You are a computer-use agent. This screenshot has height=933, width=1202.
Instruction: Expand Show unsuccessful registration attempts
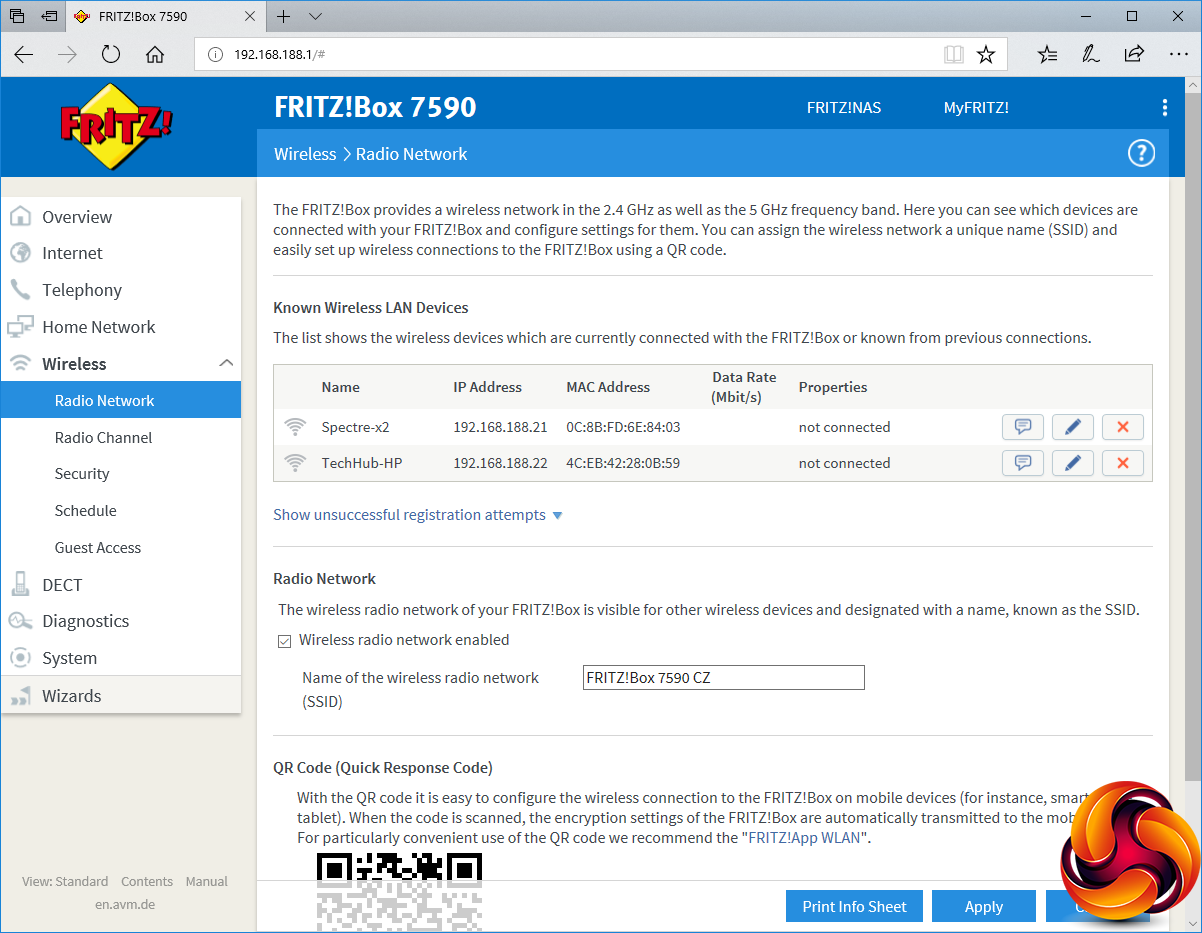[x=418, y=515]
